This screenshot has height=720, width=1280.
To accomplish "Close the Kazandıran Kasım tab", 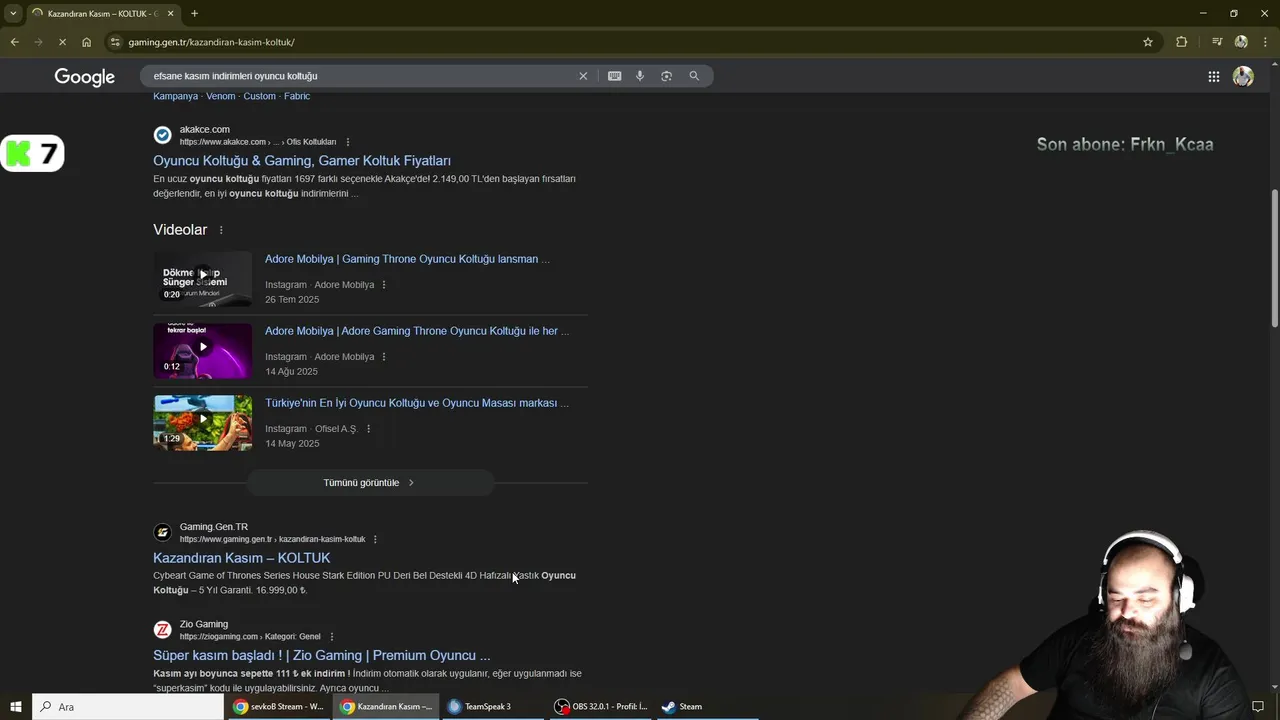I will (x=170, y=13).
